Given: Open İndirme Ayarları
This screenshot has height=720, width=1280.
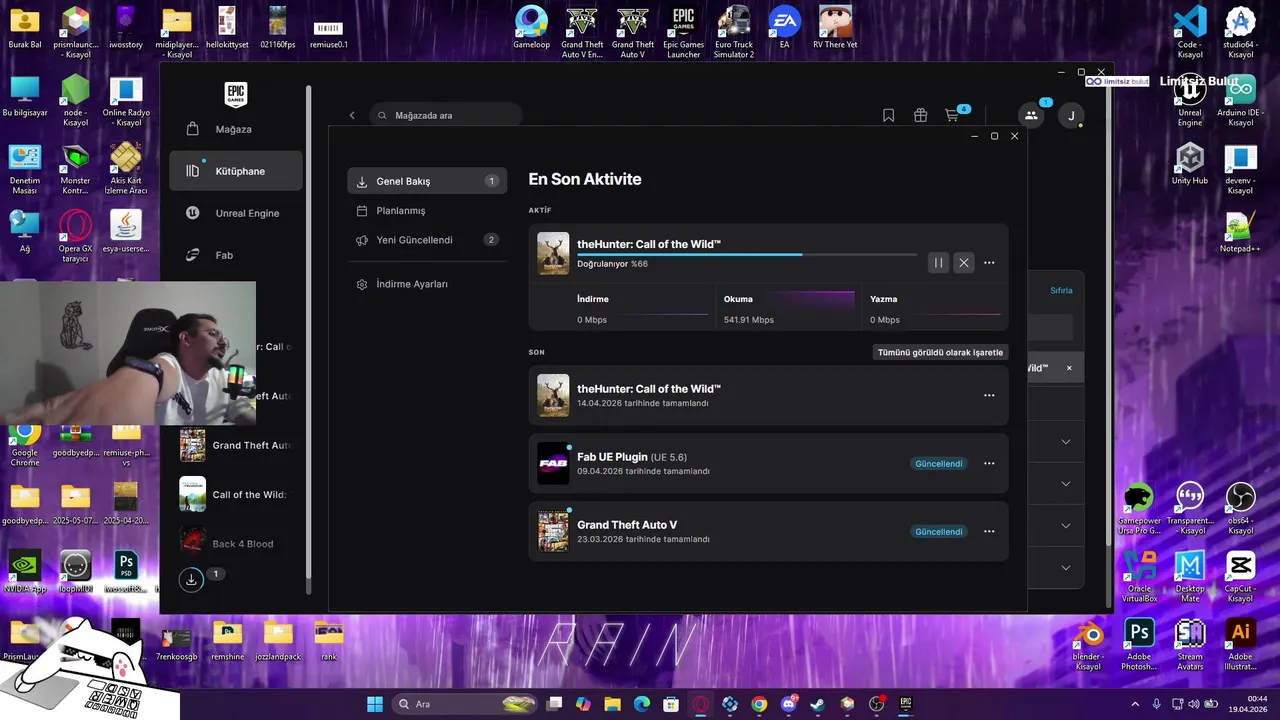Looking at the screenshot, I should (427, 284).
